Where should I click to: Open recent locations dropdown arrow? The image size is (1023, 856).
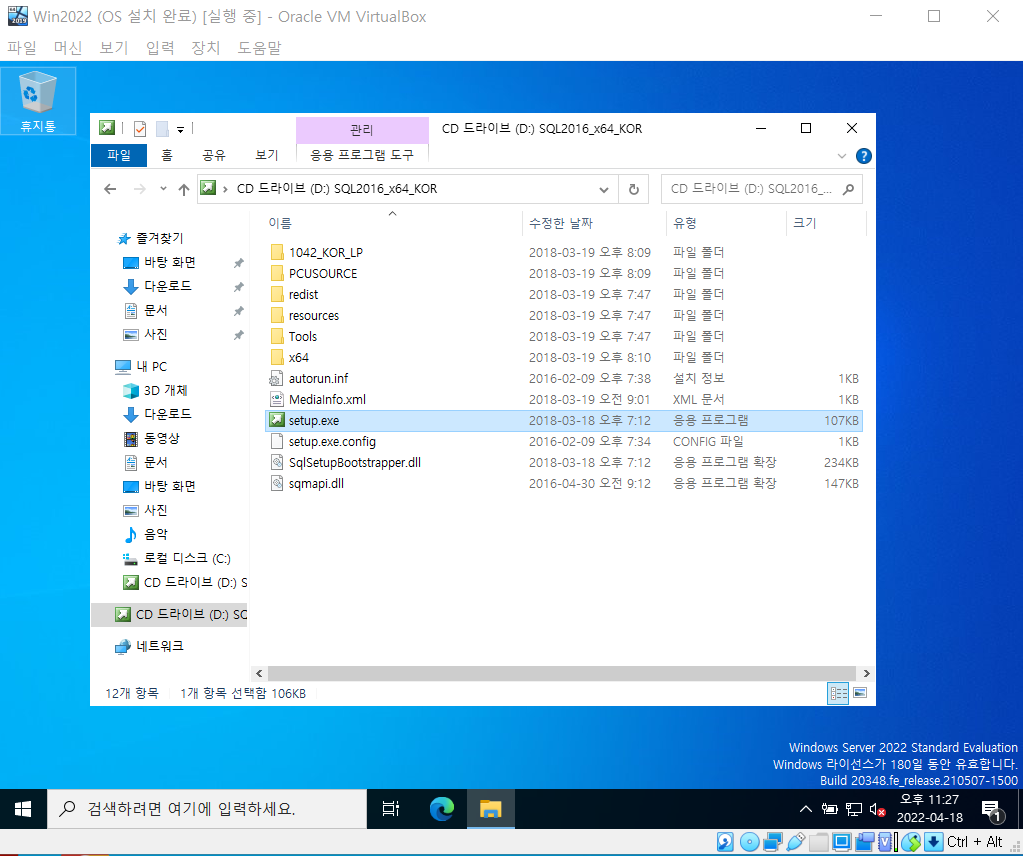162,189
